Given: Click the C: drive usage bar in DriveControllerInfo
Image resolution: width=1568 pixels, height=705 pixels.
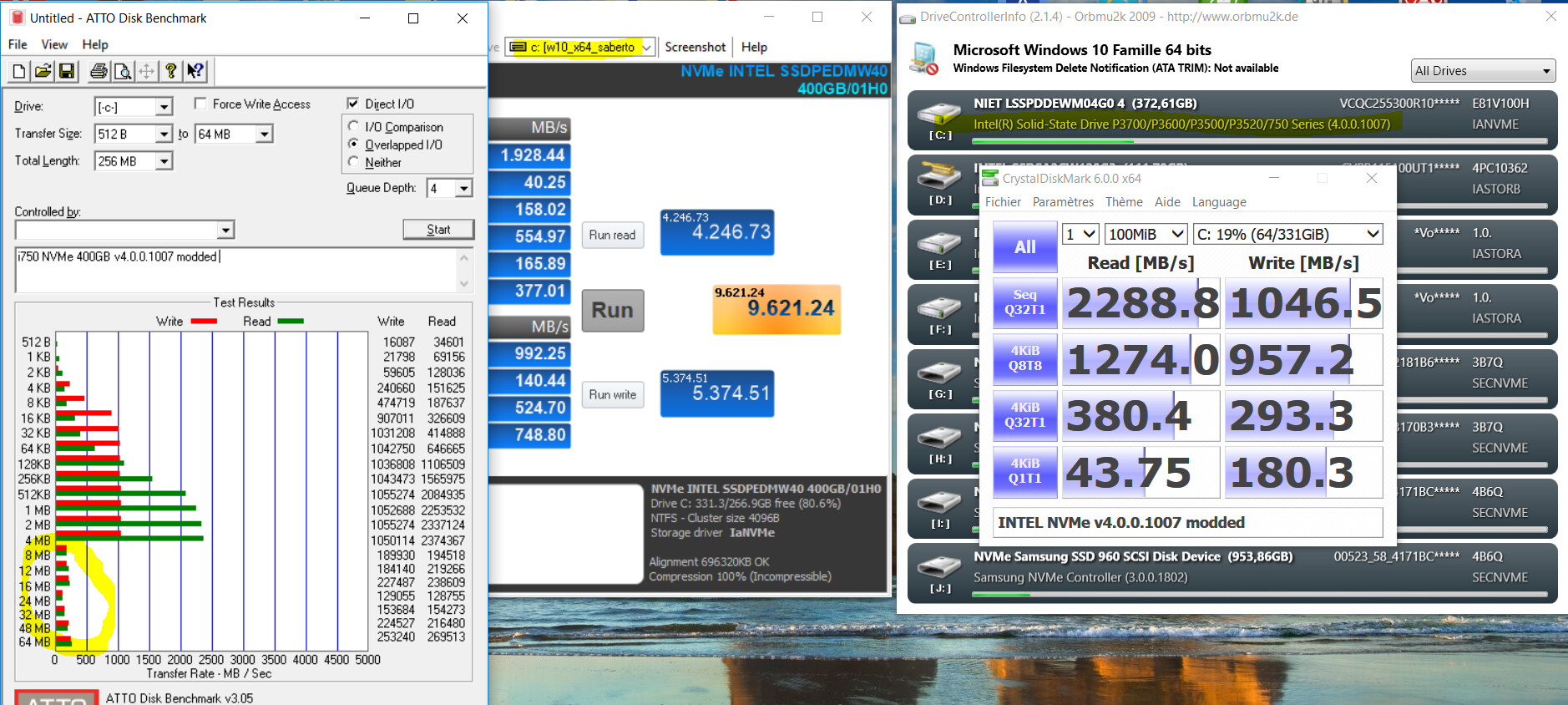Looking at the screenshot, I should coord(1260,141).
